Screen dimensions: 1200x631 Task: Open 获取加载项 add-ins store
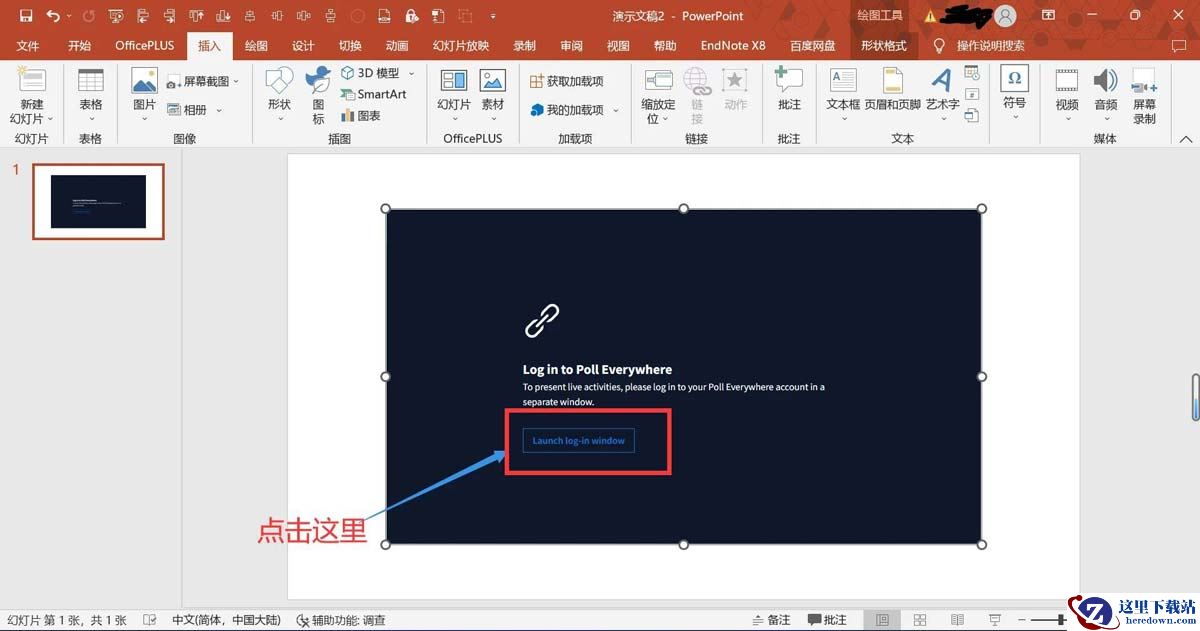coord(567,81)
